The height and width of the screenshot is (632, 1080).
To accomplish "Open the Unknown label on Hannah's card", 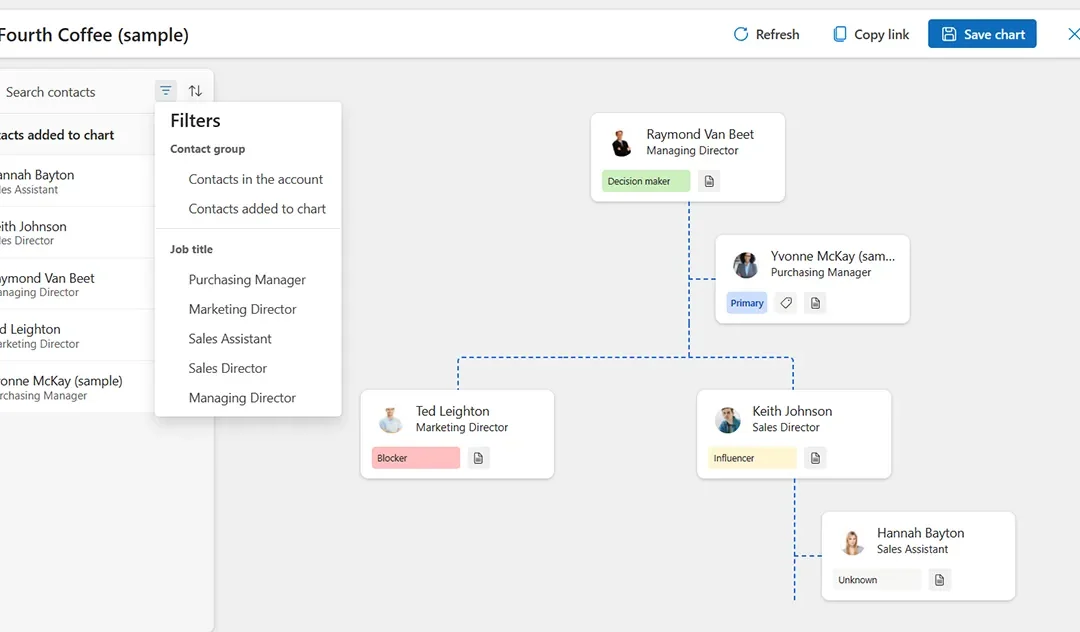I will (877, 580).
